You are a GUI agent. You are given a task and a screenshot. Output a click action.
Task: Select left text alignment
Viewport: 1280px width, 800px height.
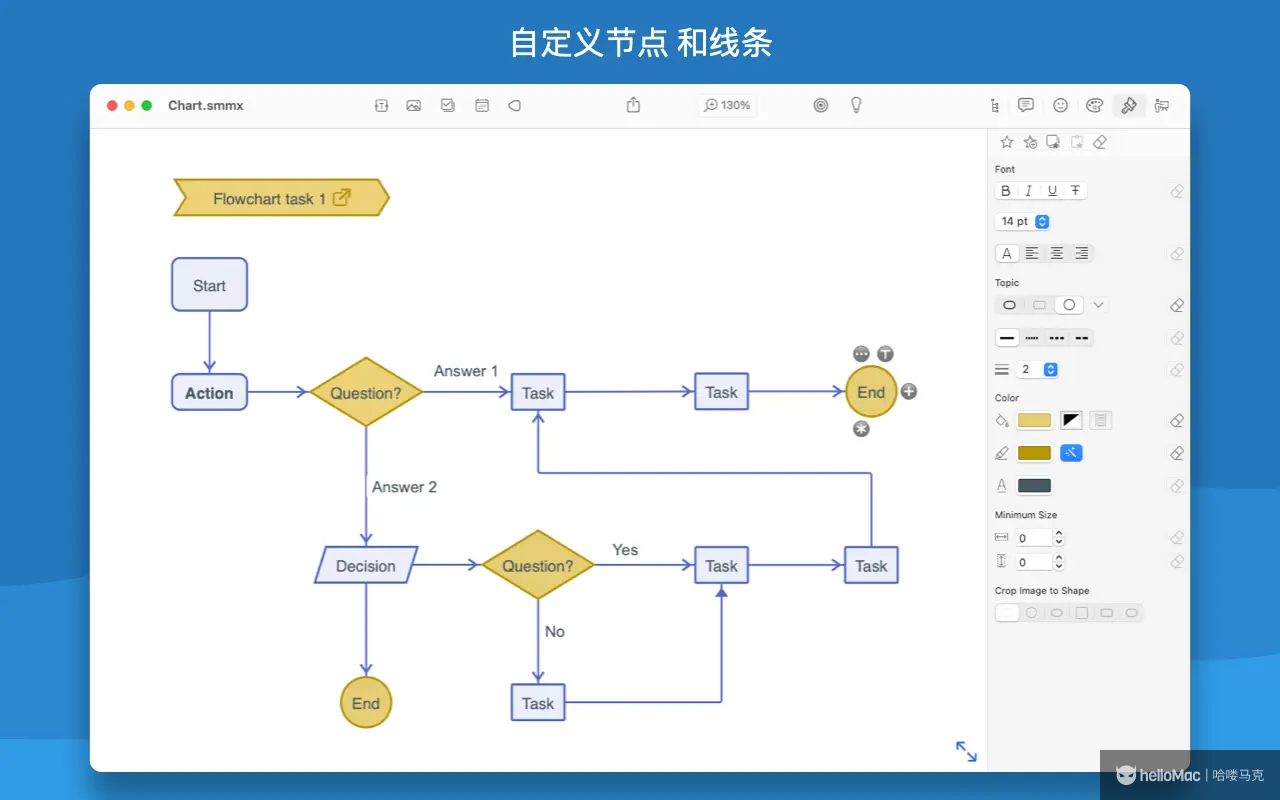point(1032,254)
